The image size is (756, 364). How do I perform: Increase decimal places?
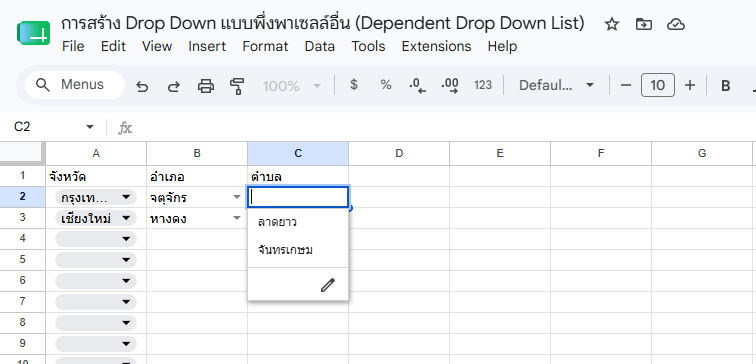point(450,85)
